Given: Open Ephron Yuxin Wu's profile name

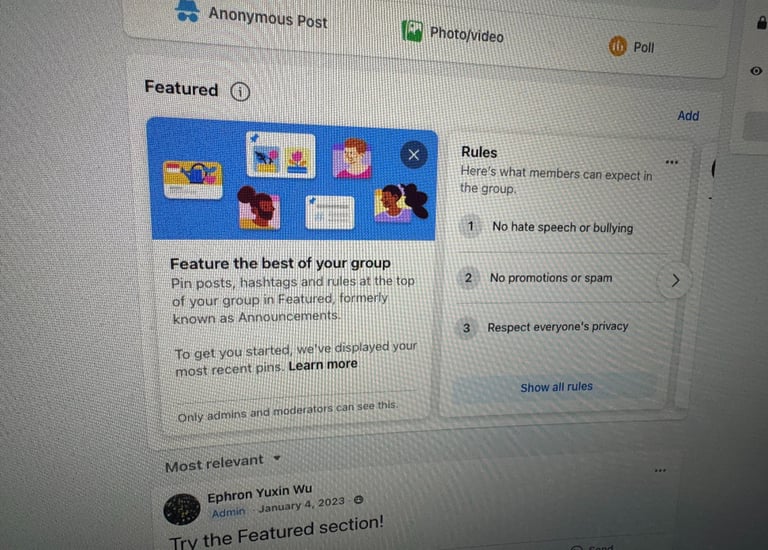Looking at the screenshot, I should click(x=260, y=493).
